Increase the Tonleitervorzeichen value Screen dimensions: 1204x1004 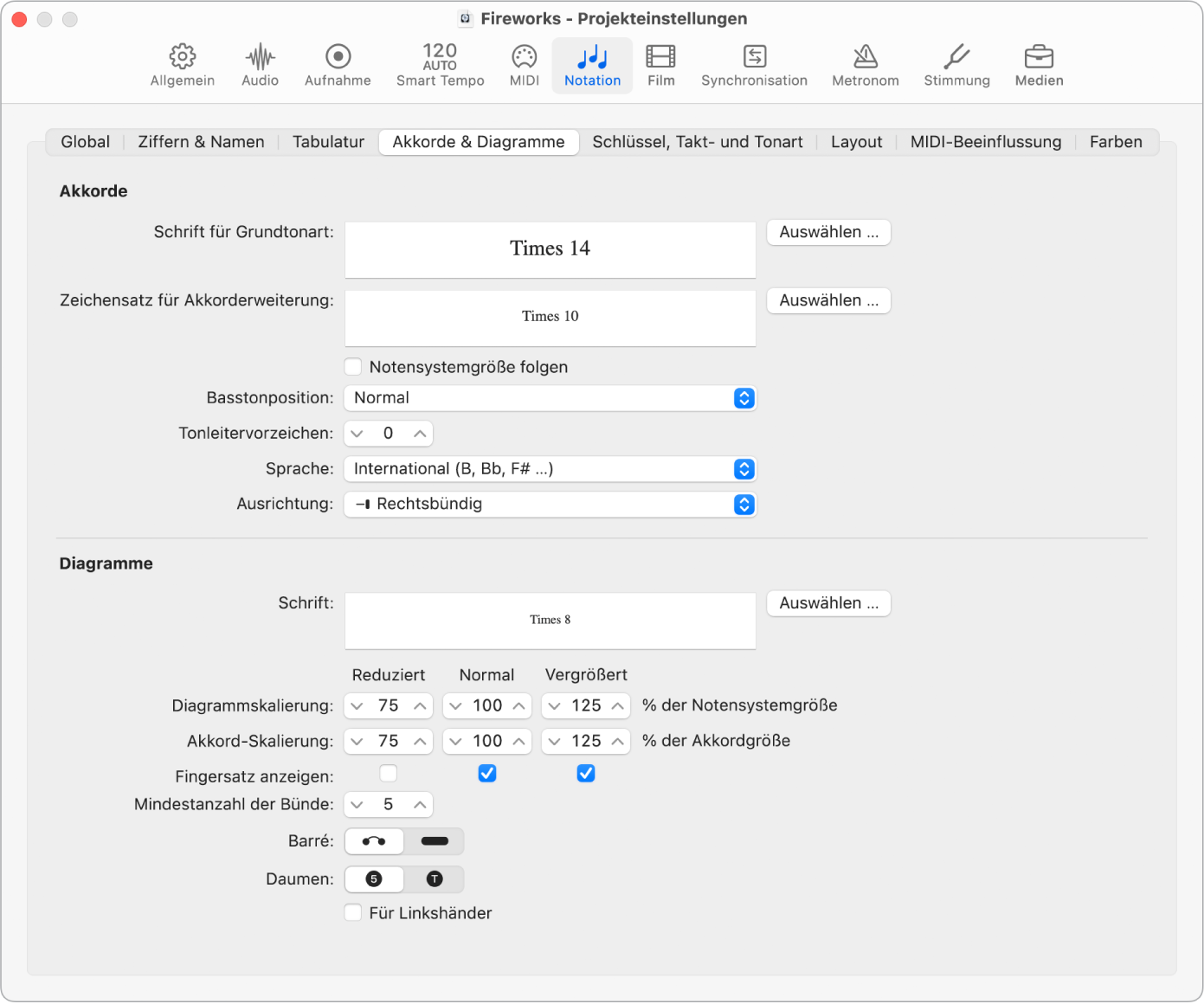point(421,433)
